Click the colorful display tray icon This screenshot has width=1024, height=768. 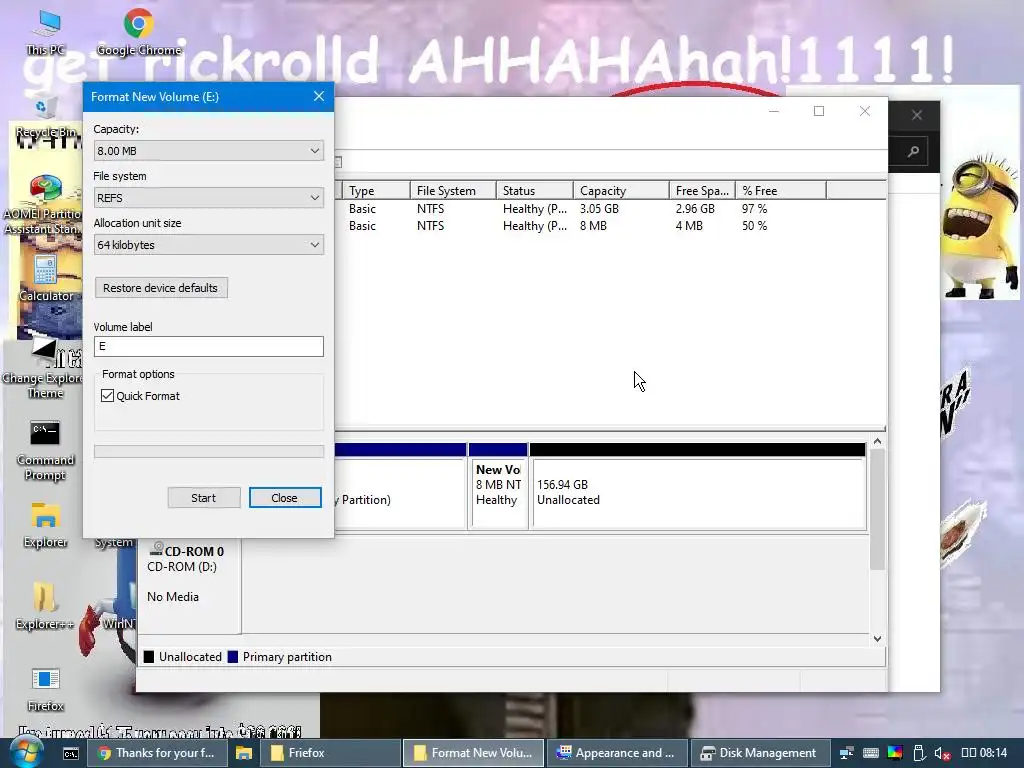click(x=895, y=753)
